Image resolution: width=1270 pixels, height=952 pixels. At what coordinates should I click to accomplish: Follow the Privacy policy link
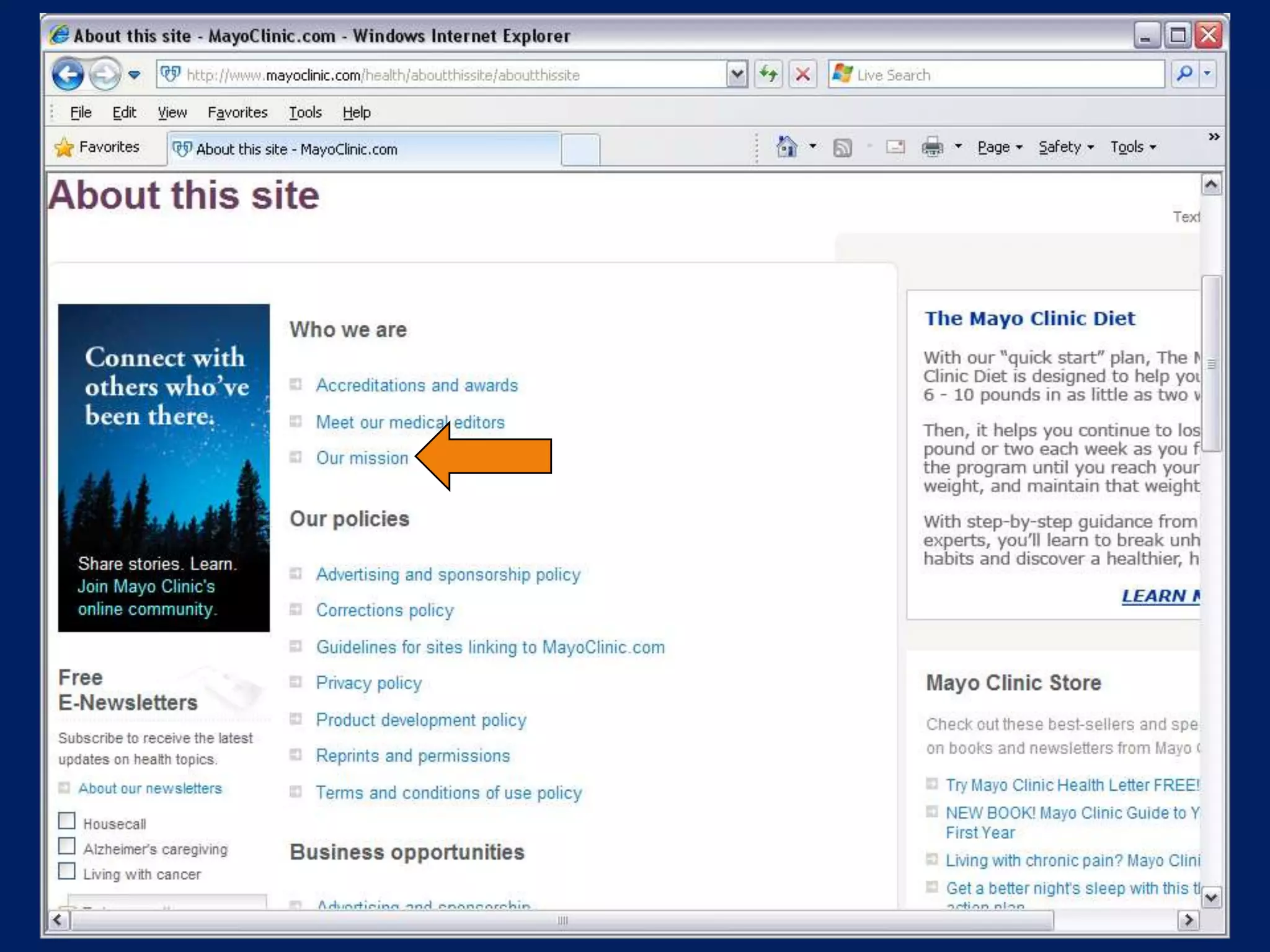point(368,683)
